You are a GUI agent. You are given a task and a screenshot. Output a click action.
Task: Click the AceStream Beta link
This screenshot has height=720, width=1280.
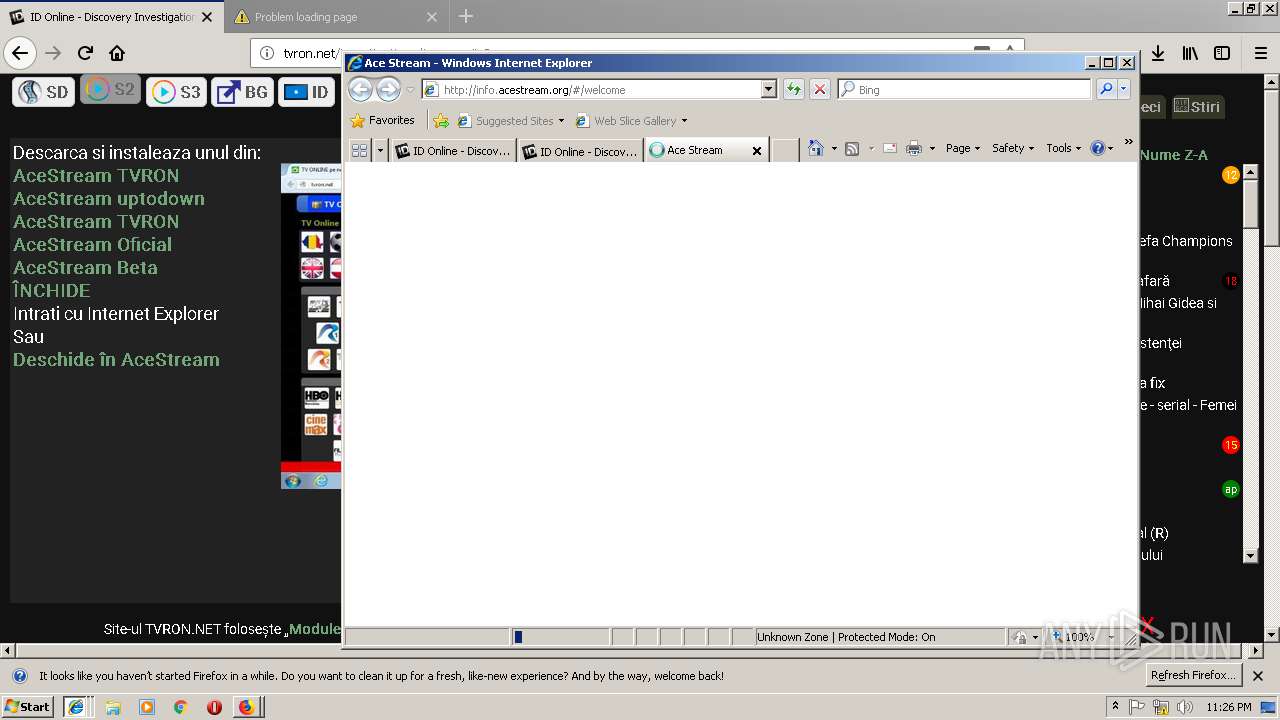click(85, 267)
